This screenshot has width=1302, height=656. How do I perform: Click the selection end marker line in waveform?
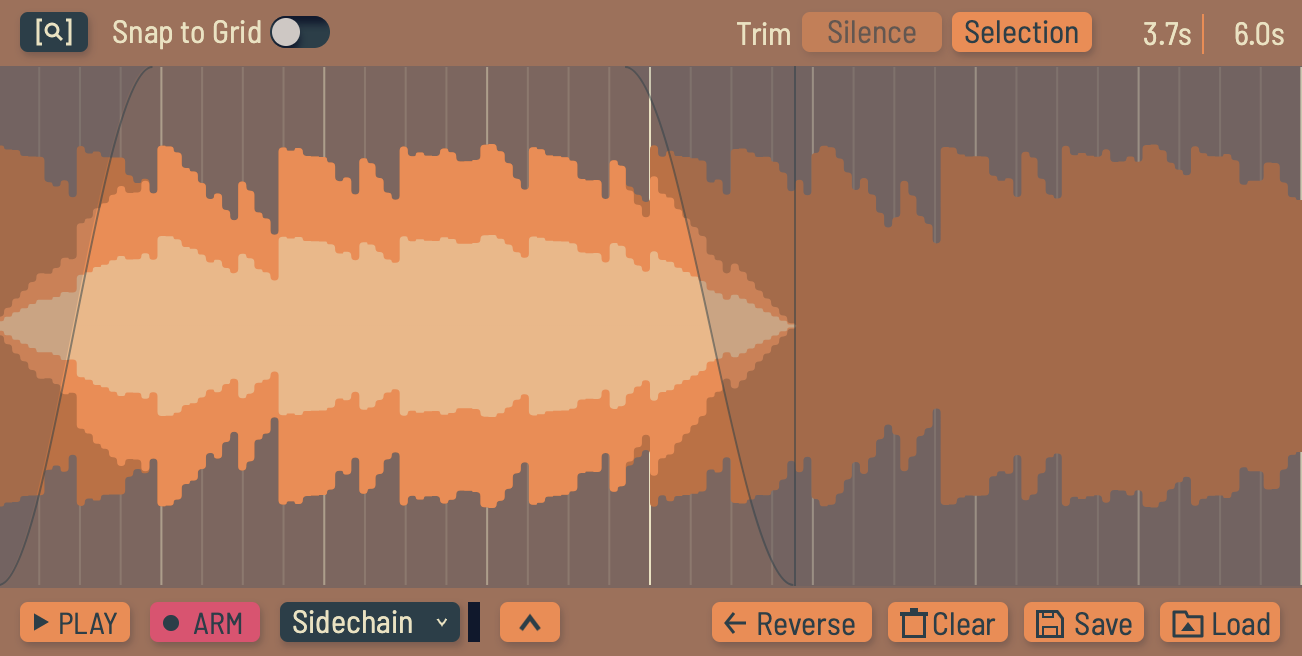pyautogui.click(x=795, y=326)
